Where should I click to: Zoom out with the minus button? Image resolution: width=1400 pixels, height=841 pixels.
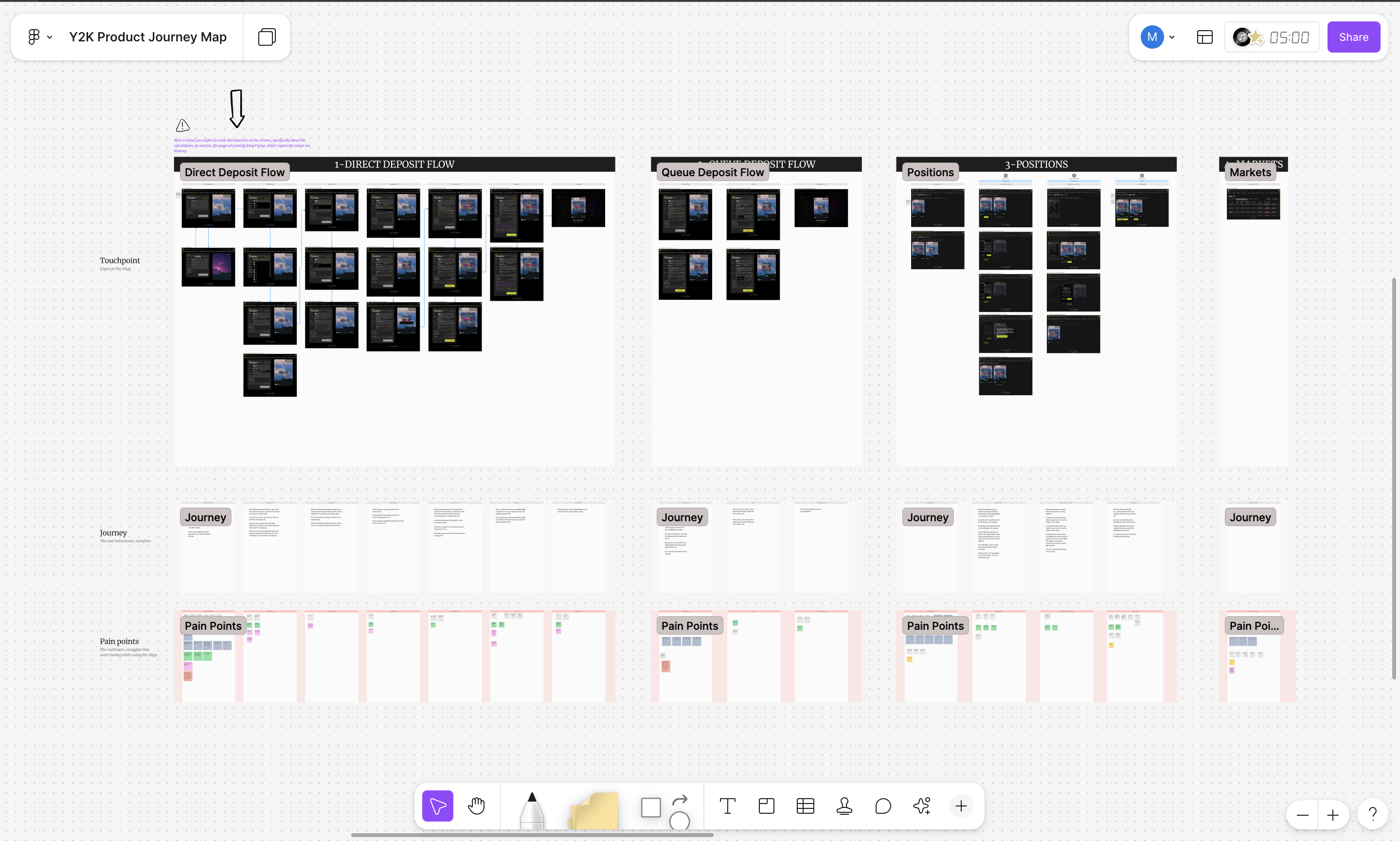(1302, 815)
